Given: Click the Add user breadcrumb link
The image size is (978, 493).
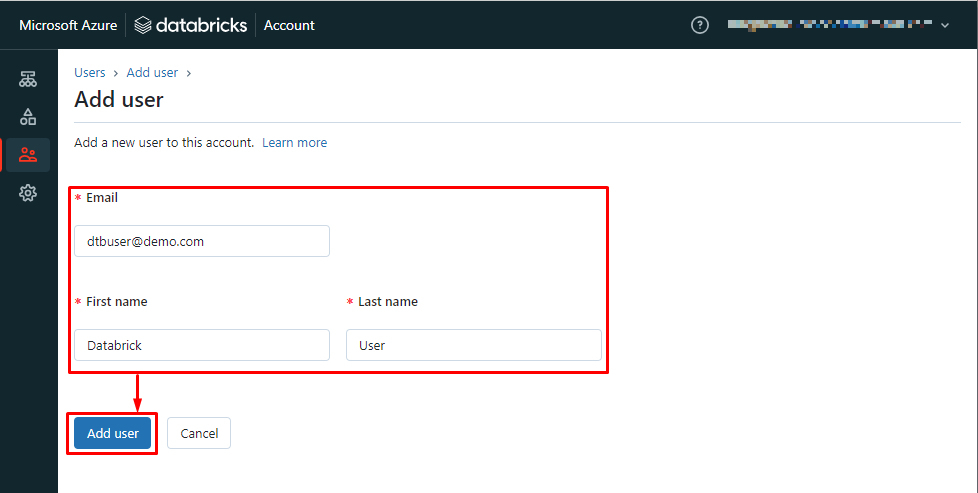Looking at the screenshot, I should click(x=152, y=72).
